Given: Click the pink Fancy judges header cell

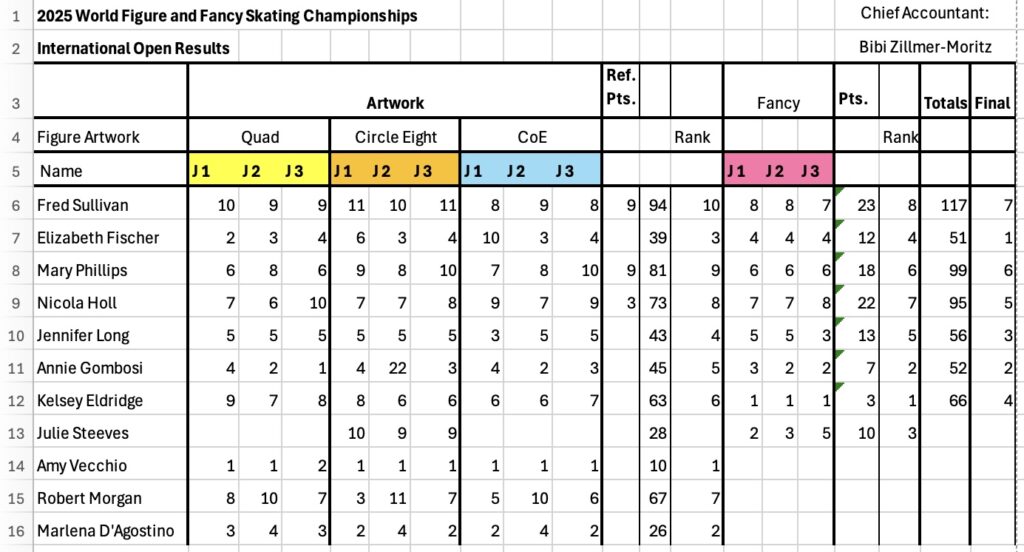Looking at the screenshot, I should (x=778, y=171).
